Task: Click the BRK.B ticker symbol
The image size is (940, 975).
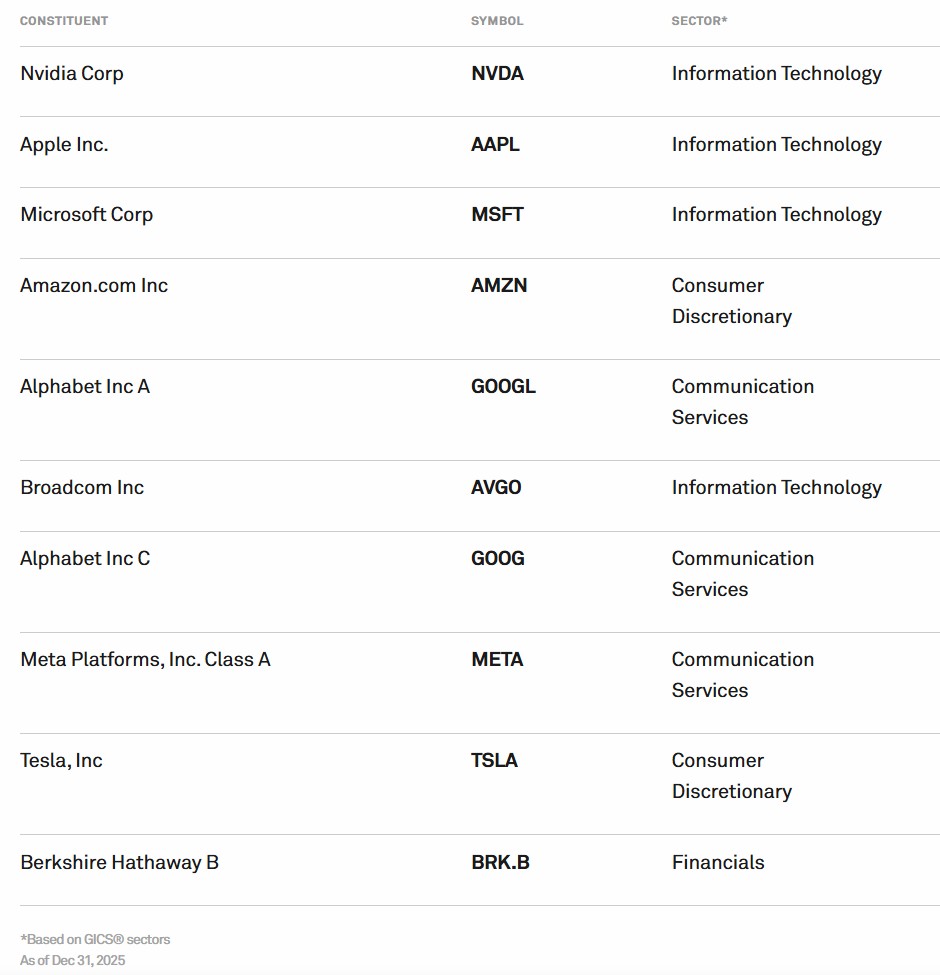Action: [x=500, y=863]
